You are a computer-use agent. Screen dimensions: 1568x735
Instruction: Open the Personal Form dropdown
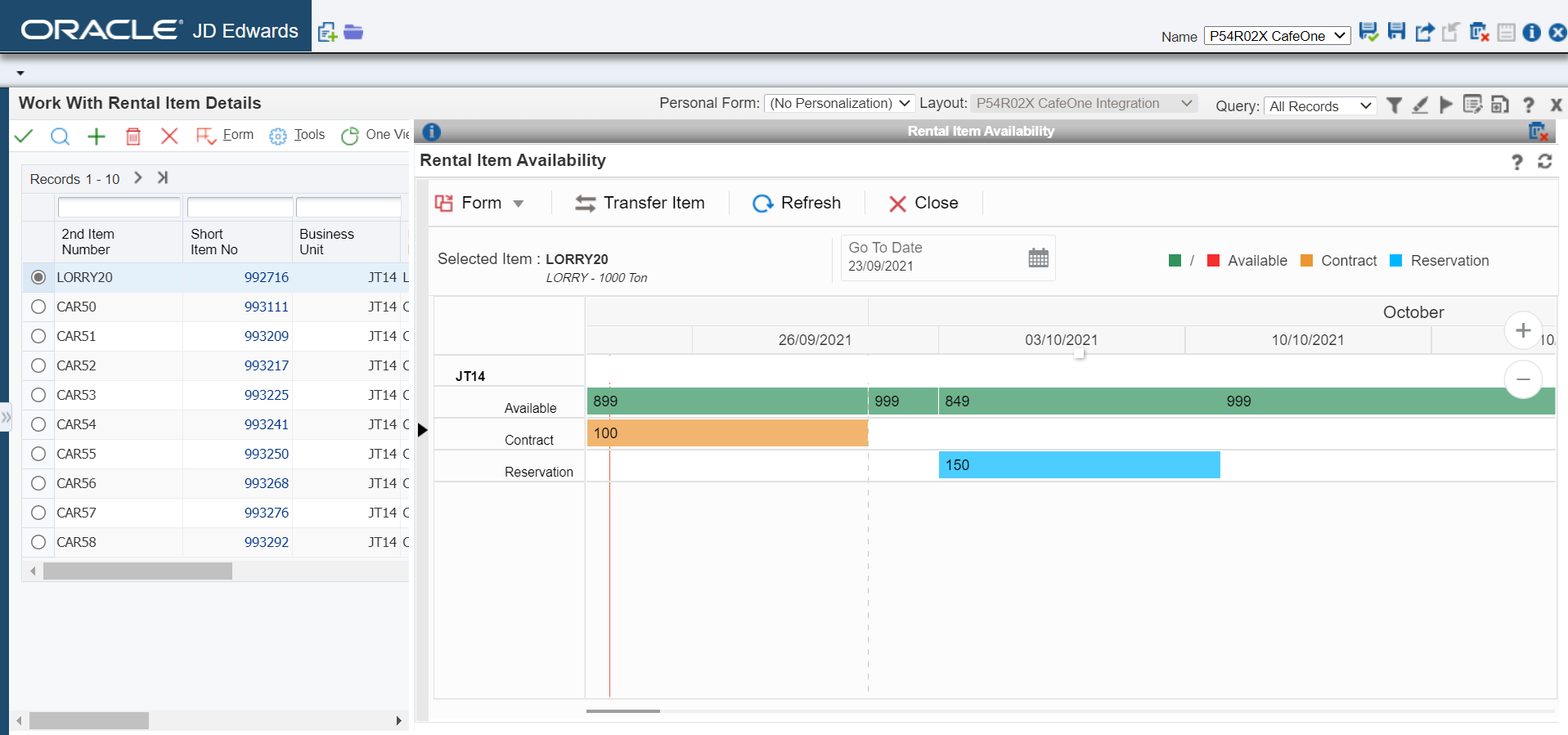[838, 103]
